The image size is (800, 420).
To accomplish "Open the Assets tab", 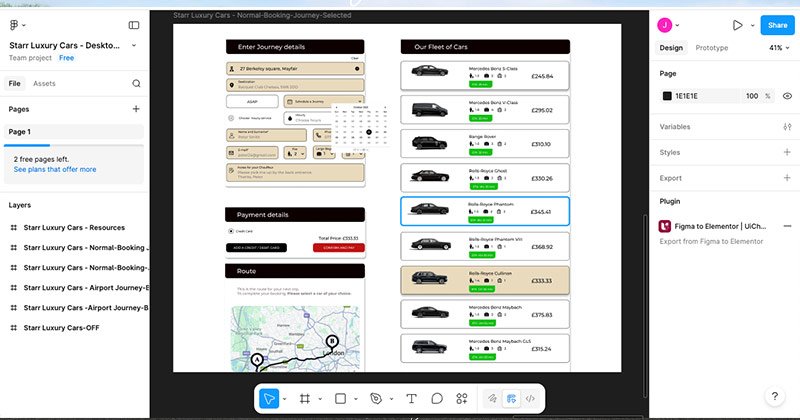I will 44,84.
